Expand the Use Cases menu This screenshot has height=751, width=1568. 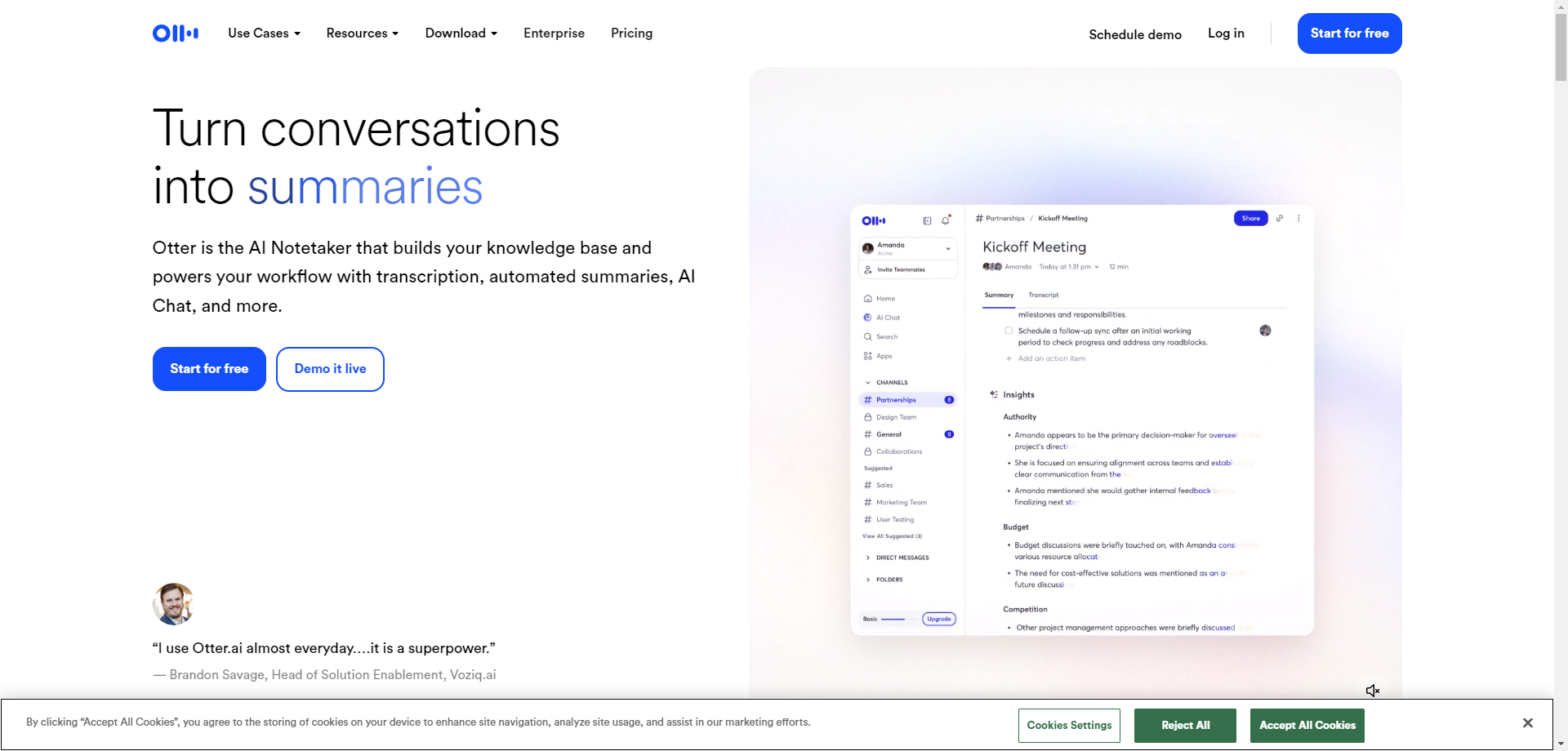(264, 33)
